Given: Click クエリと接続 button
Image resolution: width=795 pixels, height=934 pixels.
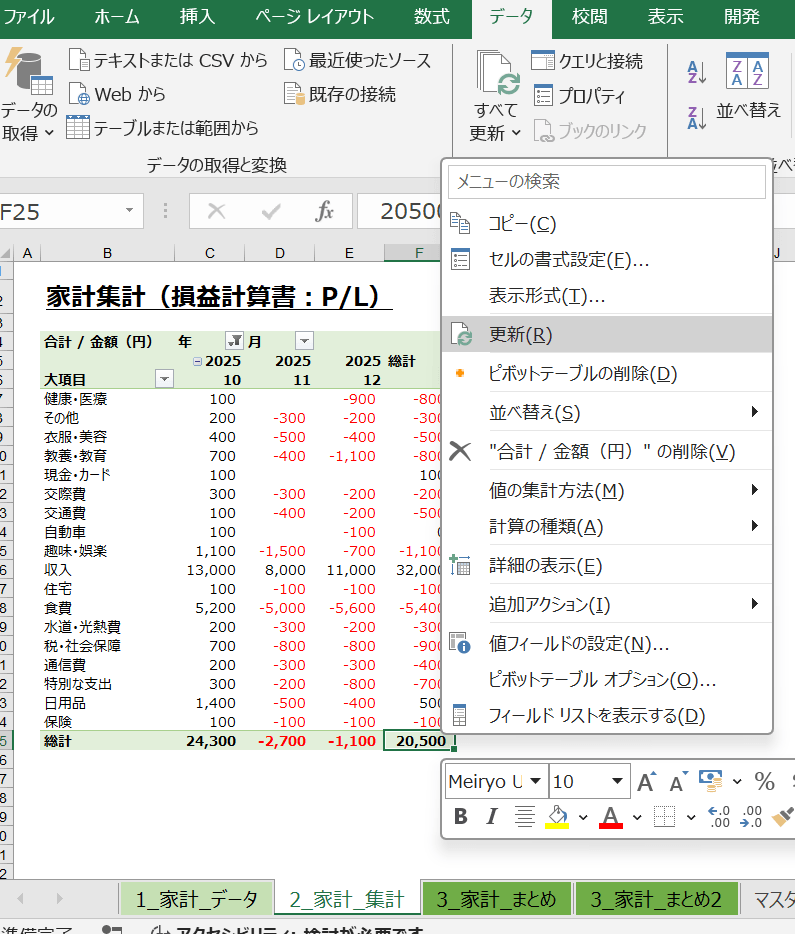Looking at the screenshot, I should [587, 61].
